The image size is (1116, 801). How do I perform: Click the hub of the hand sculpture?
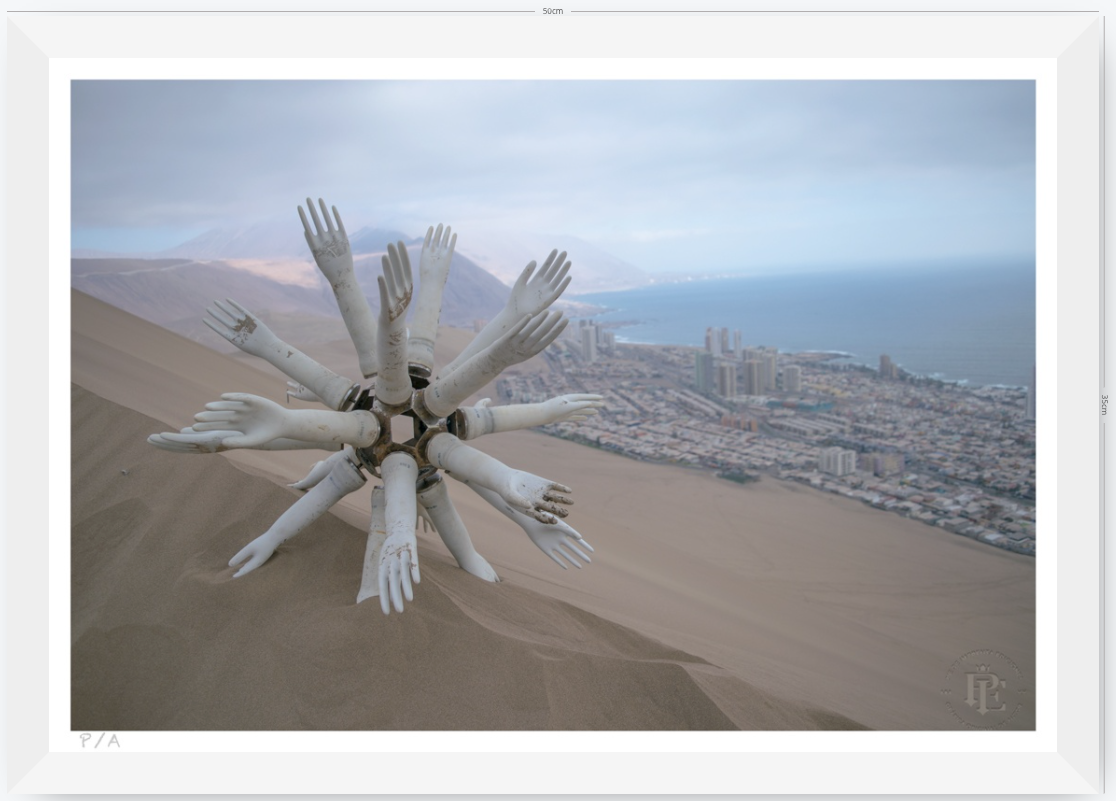coord(401,428)
